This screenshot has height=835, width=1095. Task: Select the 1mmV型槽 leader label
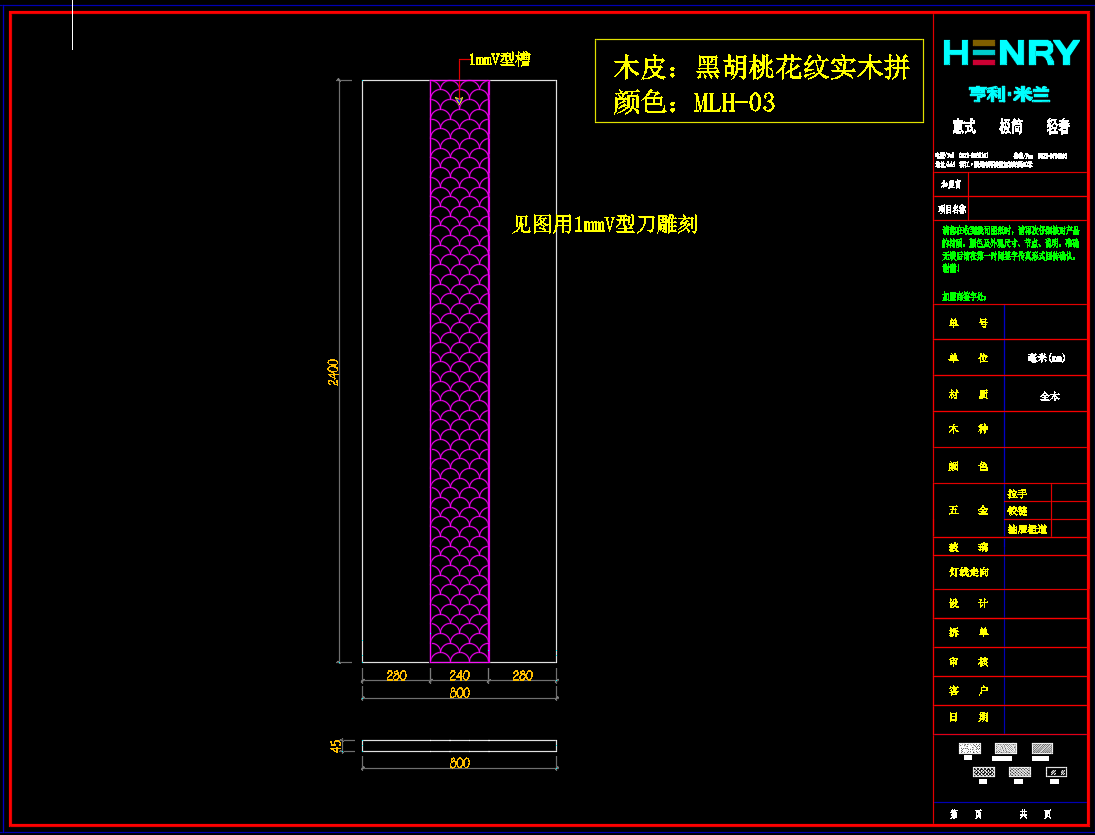coord(498,61)
